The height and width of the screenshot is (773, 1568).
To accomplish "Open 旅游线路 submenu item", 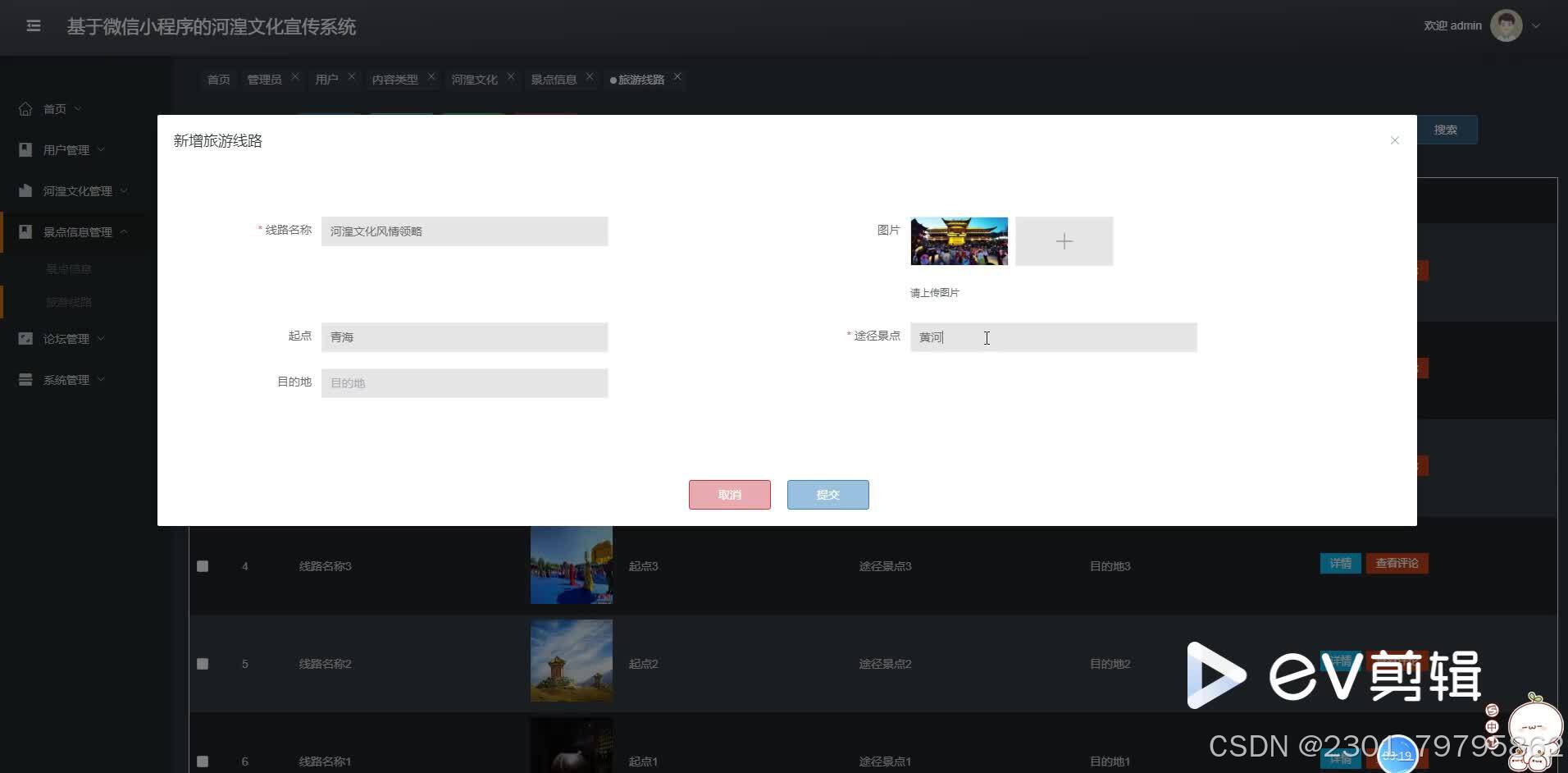I will pos(69,302).
